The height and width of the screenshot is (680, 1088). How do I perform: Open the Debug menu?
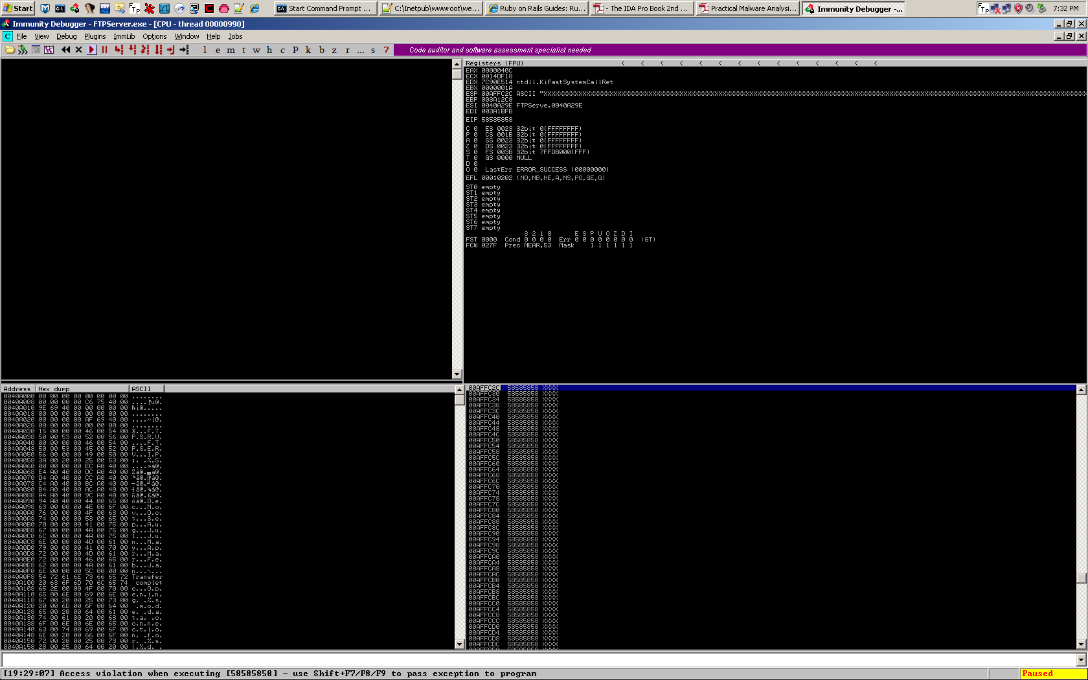[66, 36]
